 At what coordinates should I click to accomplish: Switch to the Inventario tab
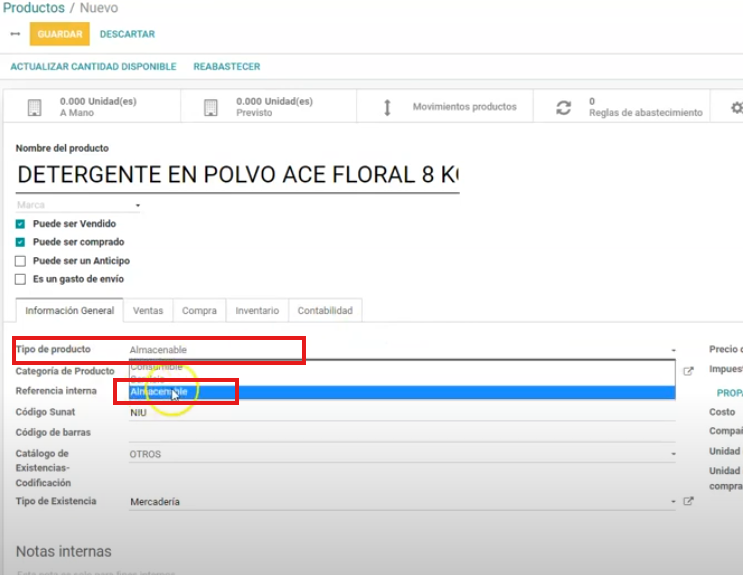pyautogui.click(x=257, y=310)
